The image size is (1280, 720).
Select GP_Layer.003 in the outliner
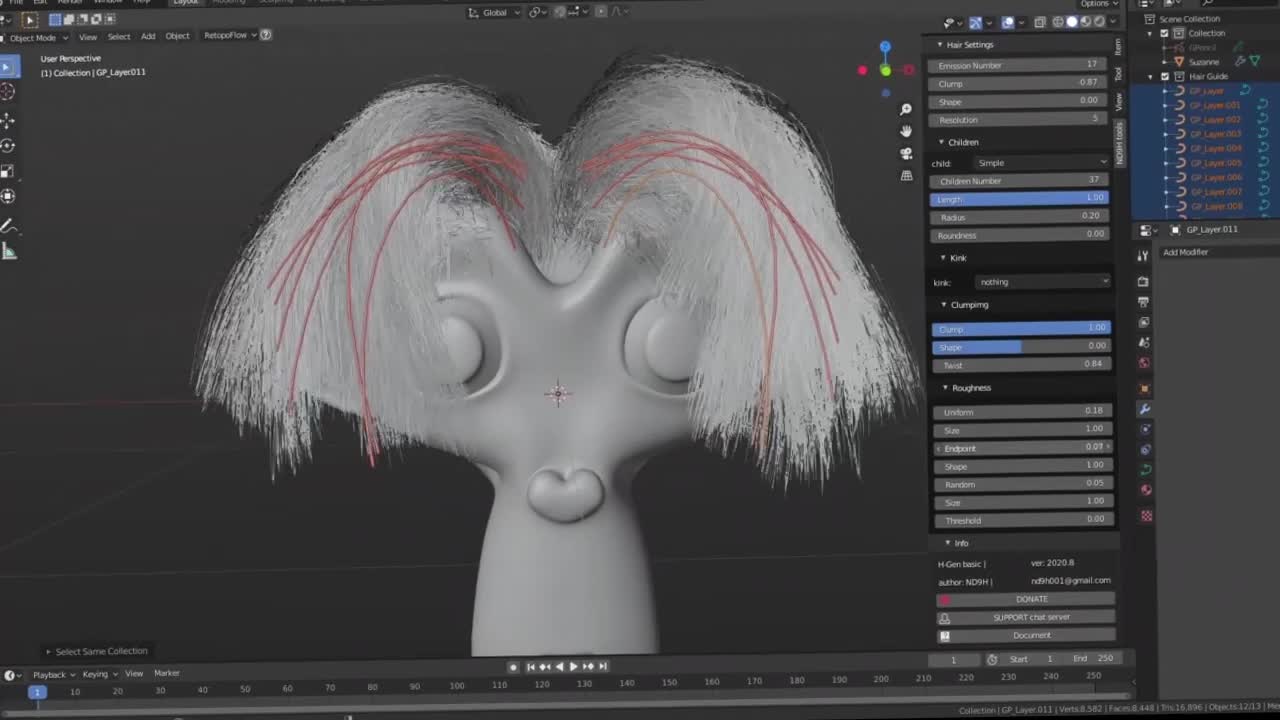(x=1214, y=134)
